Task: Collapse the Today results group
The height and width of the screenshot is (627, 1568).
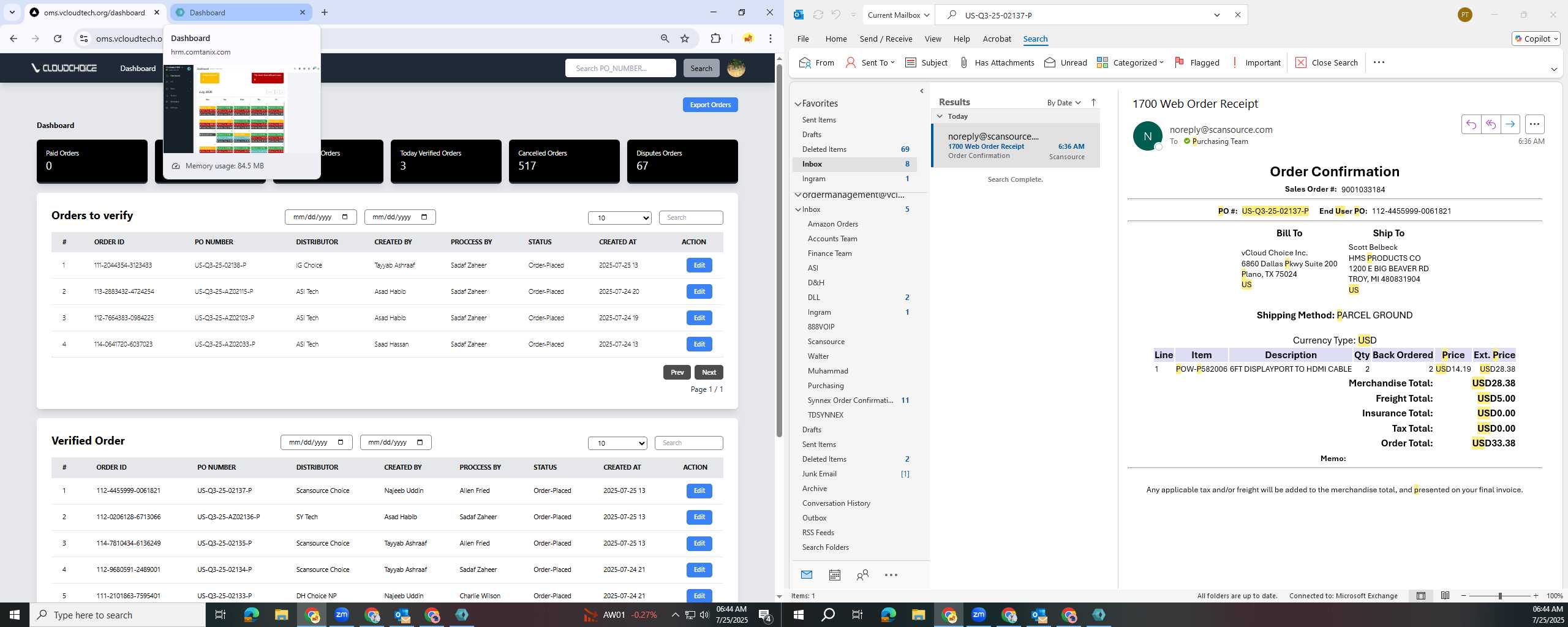Action: click(940, 116)
